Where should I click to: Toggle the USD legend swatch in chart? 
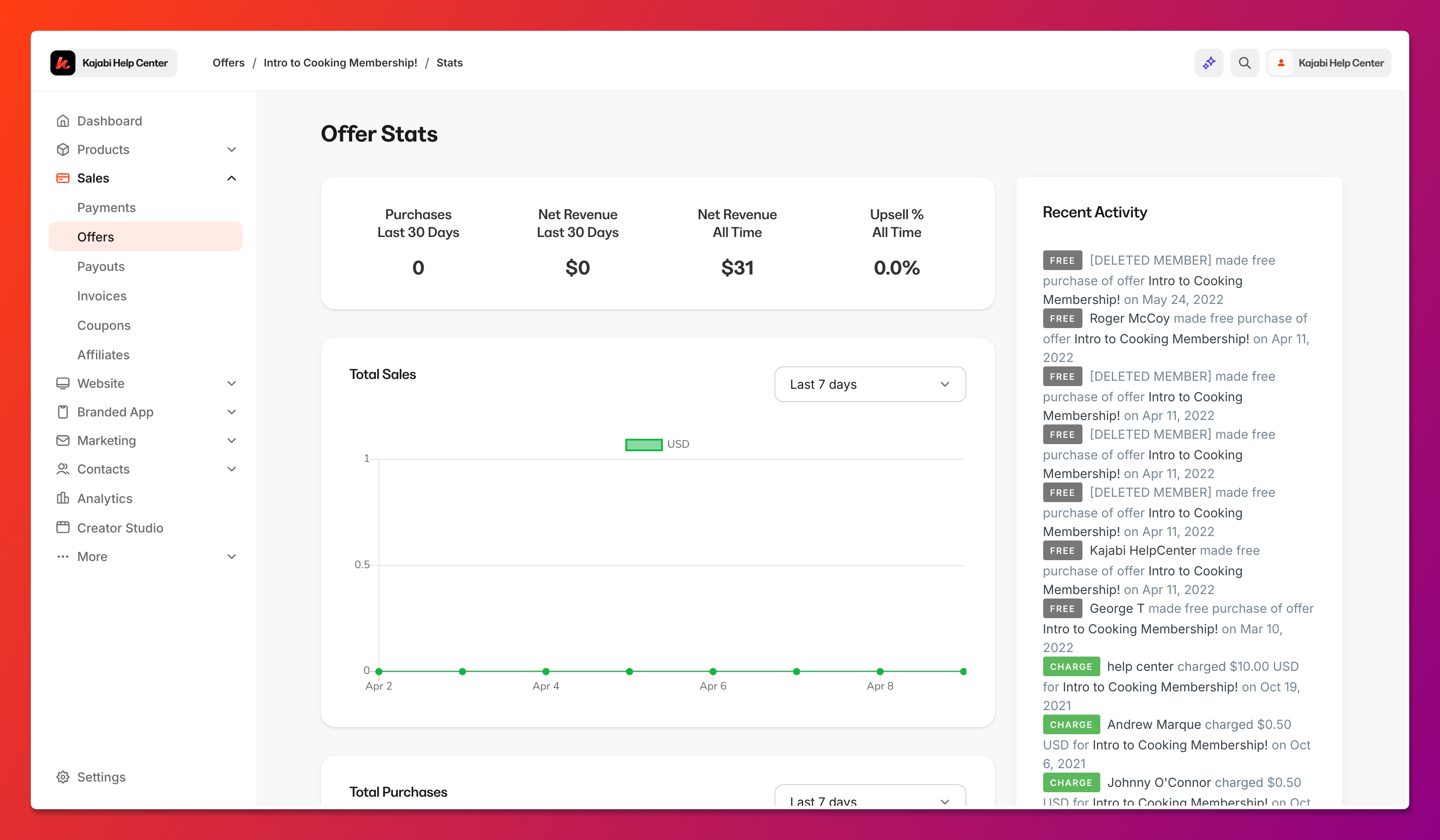(643, 445)
